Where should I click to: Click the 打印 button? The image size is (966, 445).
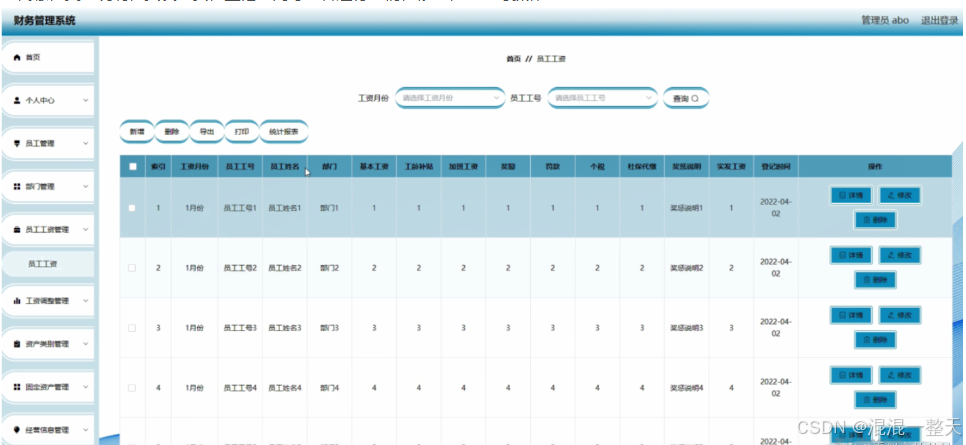(242, 131)
